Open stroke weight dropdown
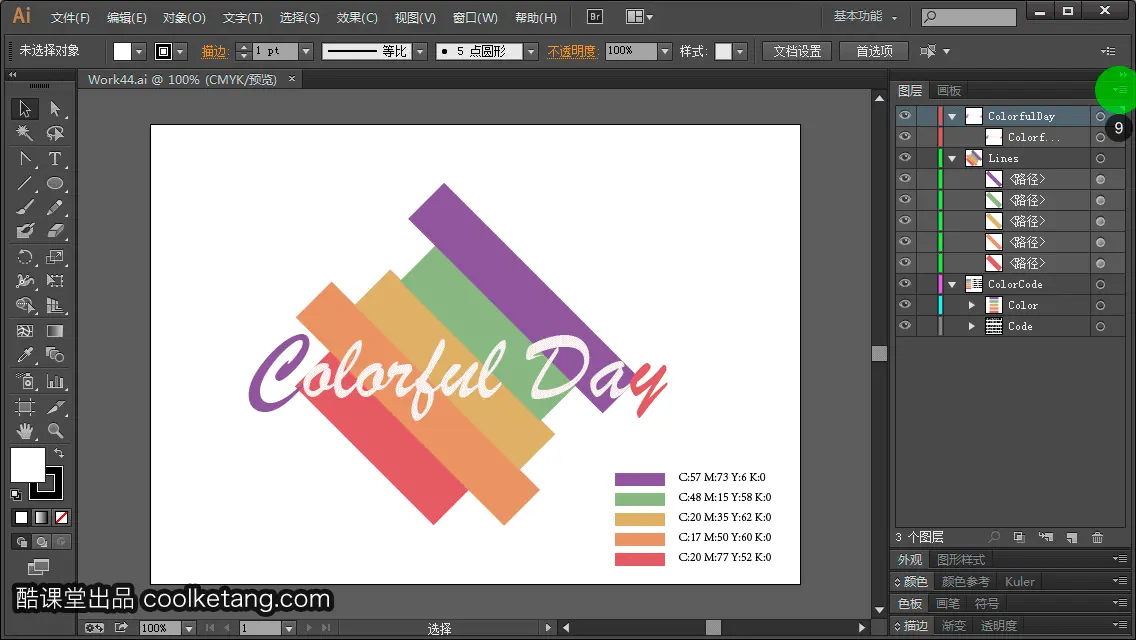 pos(306,51)
